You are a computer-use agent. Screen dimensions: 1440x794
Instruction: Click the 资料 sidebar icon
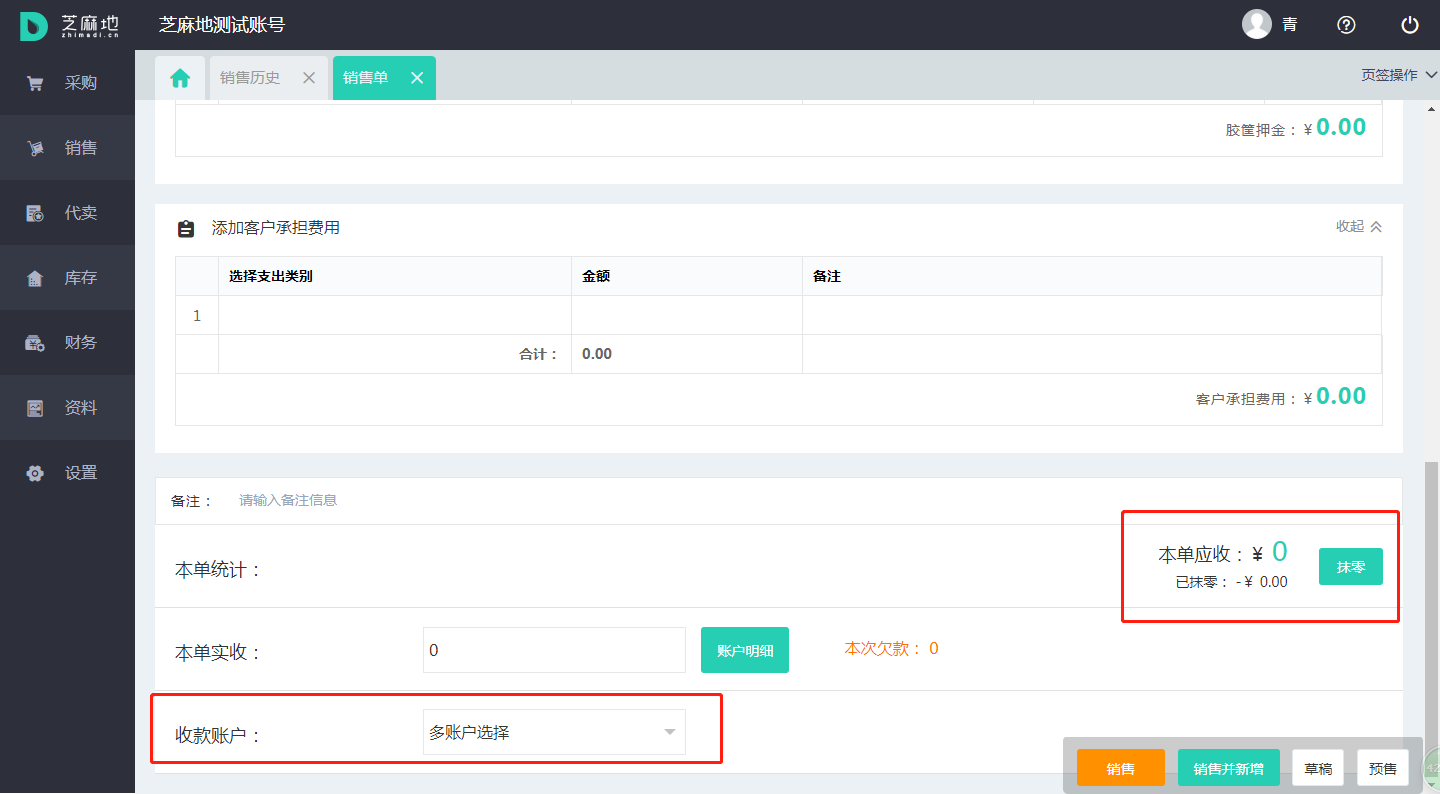coord(35,408)
